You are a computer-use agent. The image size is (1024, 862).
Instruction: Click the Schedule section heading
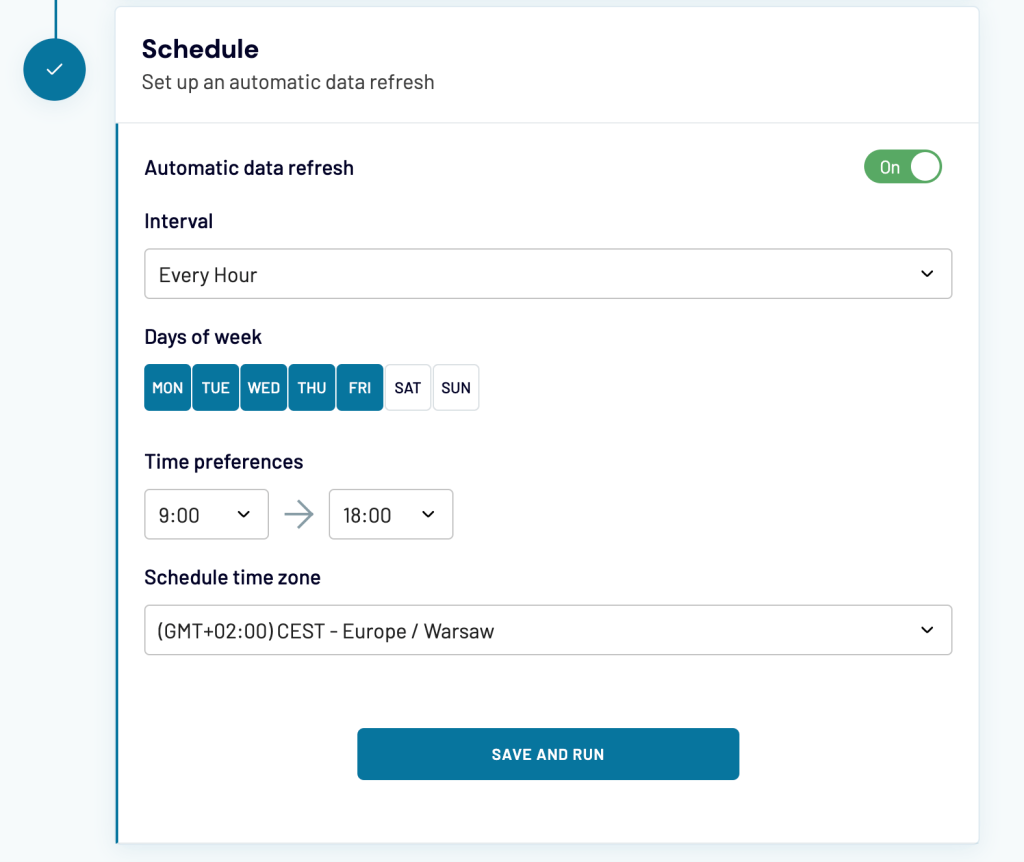[x=201, y=48]
